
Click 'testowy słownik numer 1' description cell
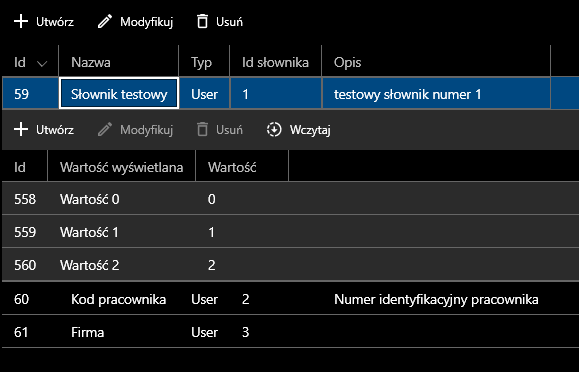coord(436,94)
